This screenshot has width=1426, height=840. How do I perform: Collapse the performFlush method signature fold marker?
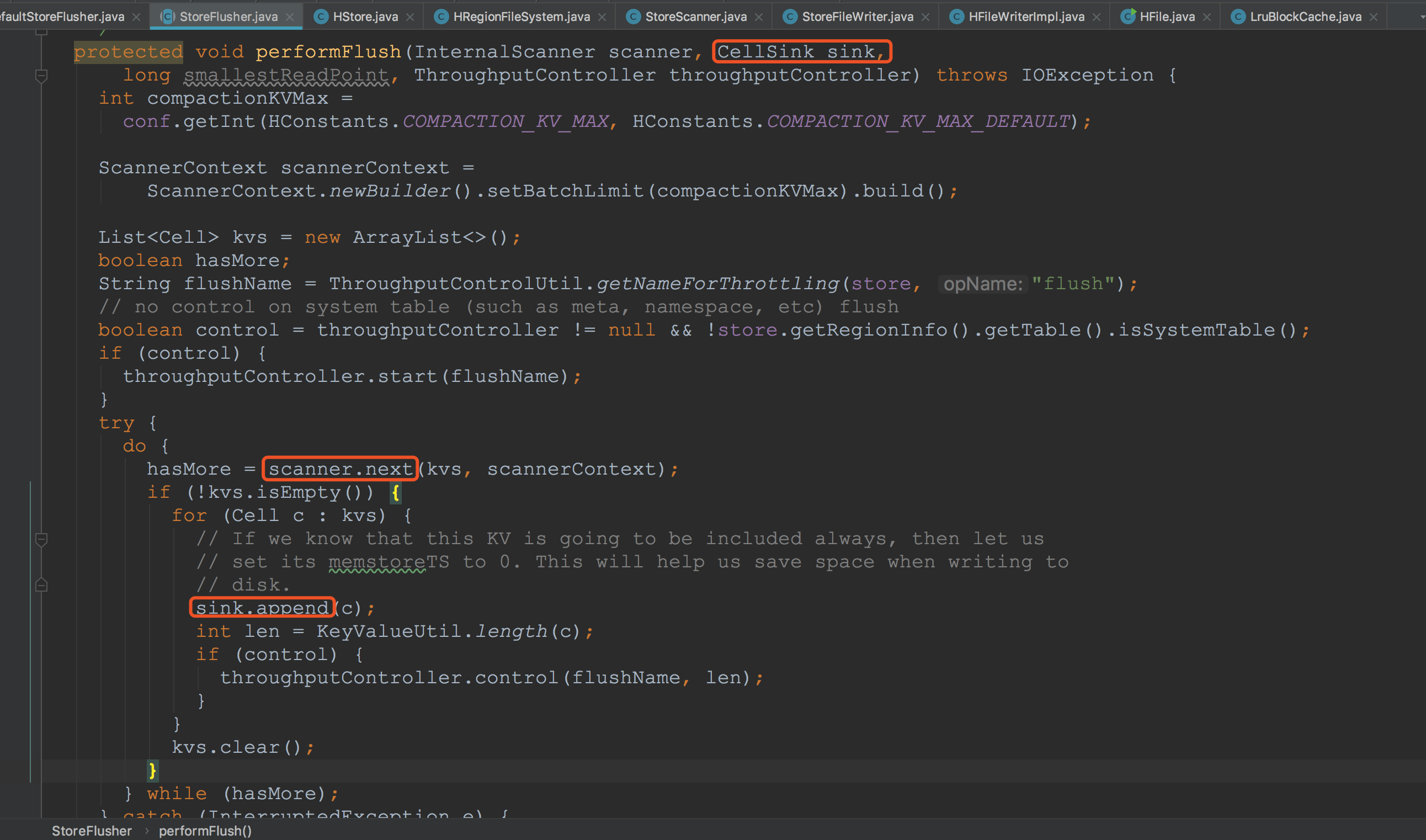pos(41,75)
